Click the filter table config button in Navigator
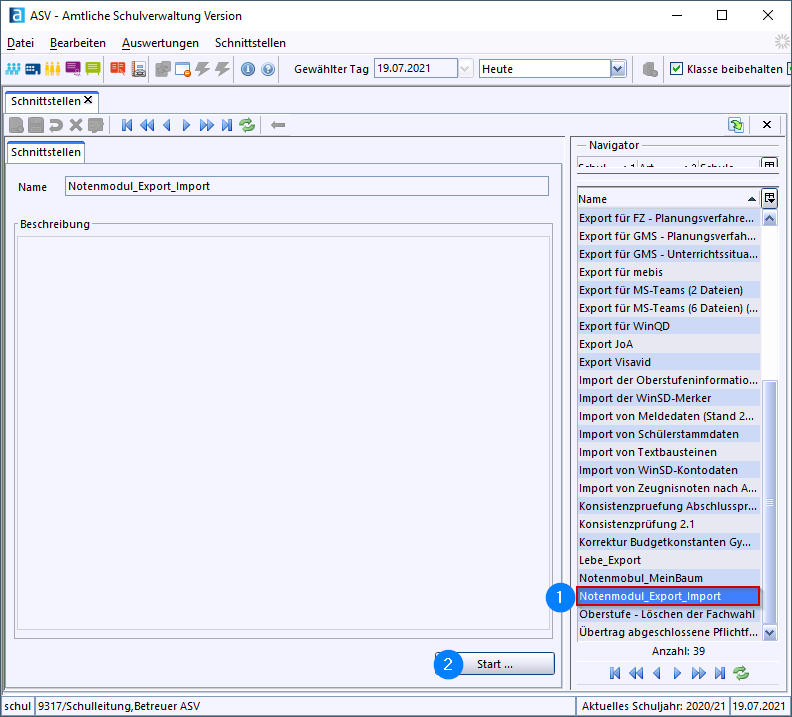 [x=769, y=163]
